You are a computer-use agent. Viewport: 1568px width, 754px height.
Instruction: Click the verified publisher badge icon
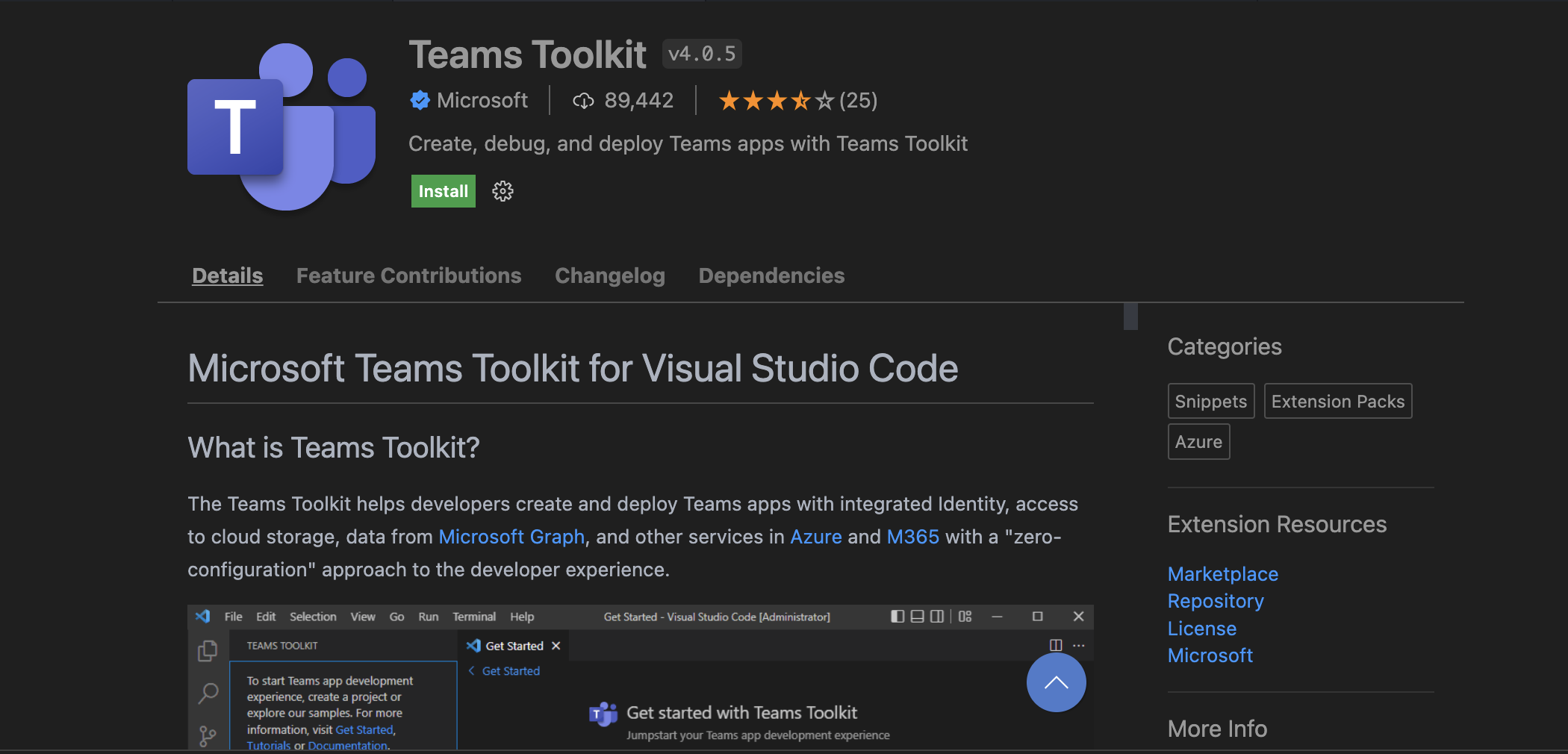pyautogui.click(x=420, y=100)
